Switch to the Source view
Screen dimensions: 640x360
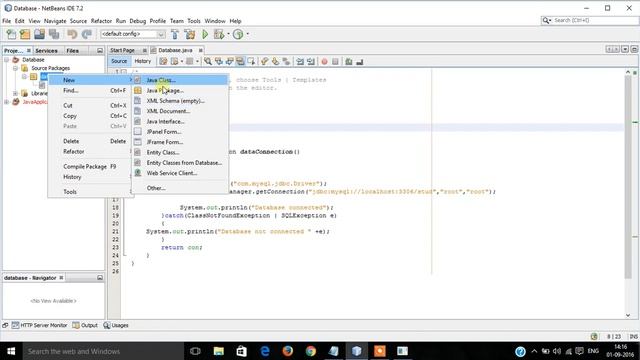pyautogui.click(x=119, y=61)
